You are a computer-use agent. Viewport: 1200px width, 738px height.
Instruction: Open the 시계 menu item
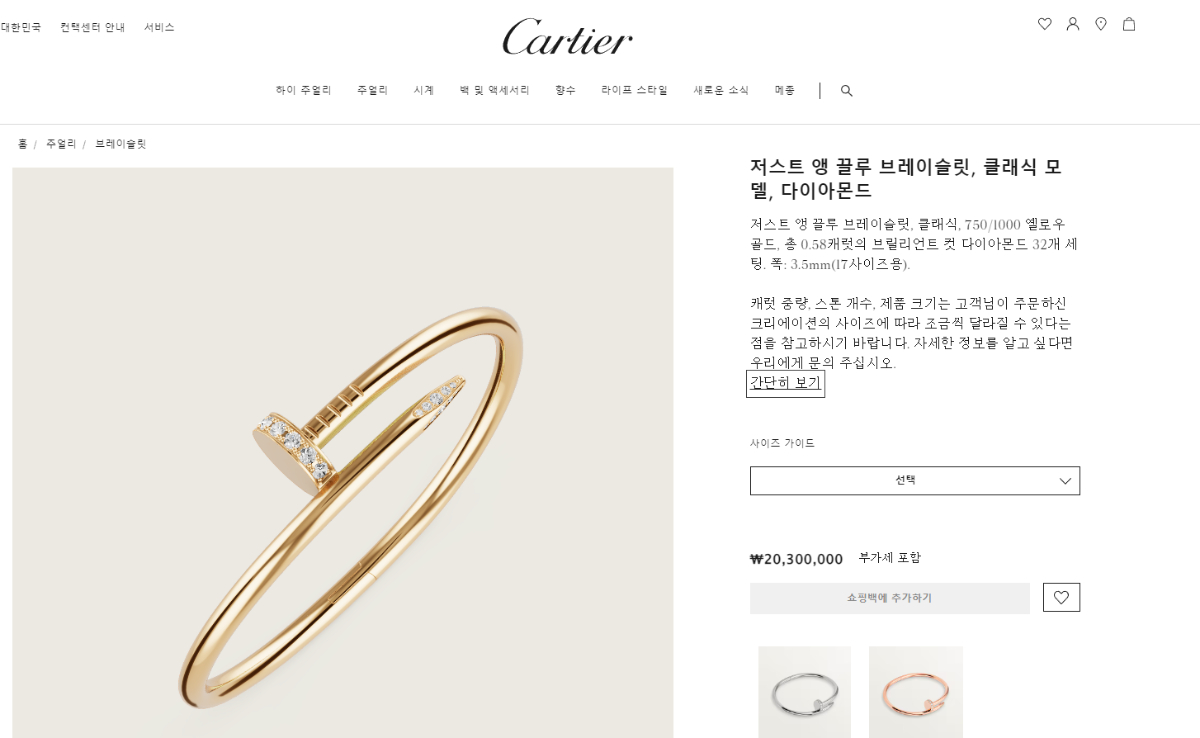tap(424, 90)
